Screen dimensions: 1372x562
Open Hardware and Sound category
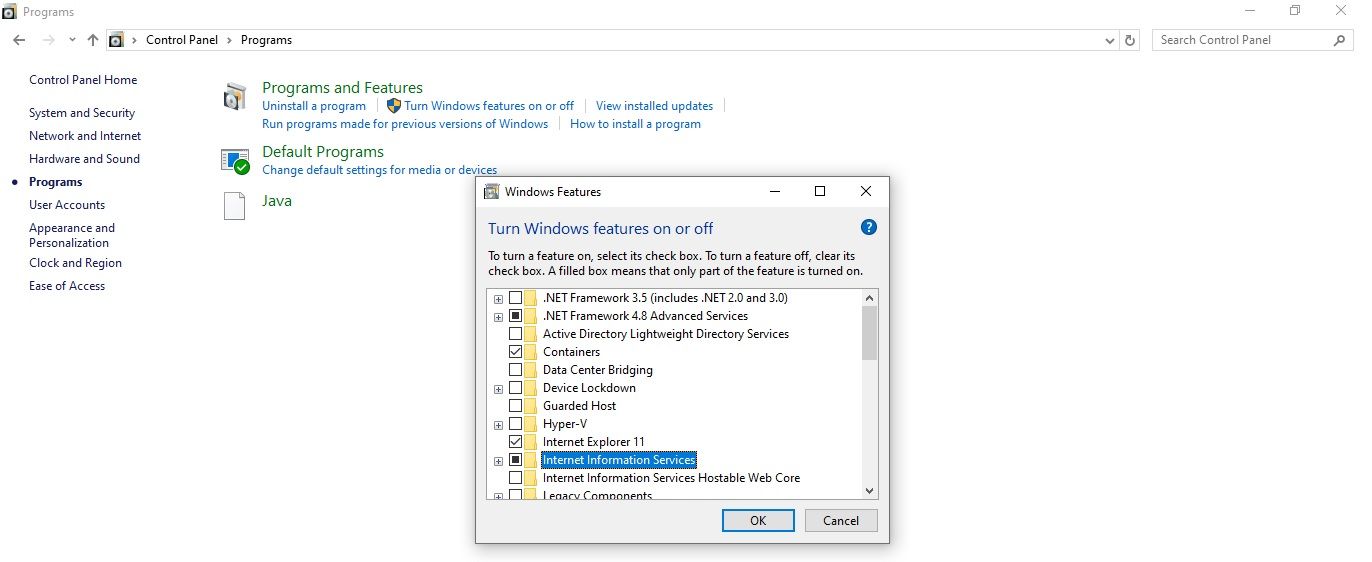click(x=84, y=159)
